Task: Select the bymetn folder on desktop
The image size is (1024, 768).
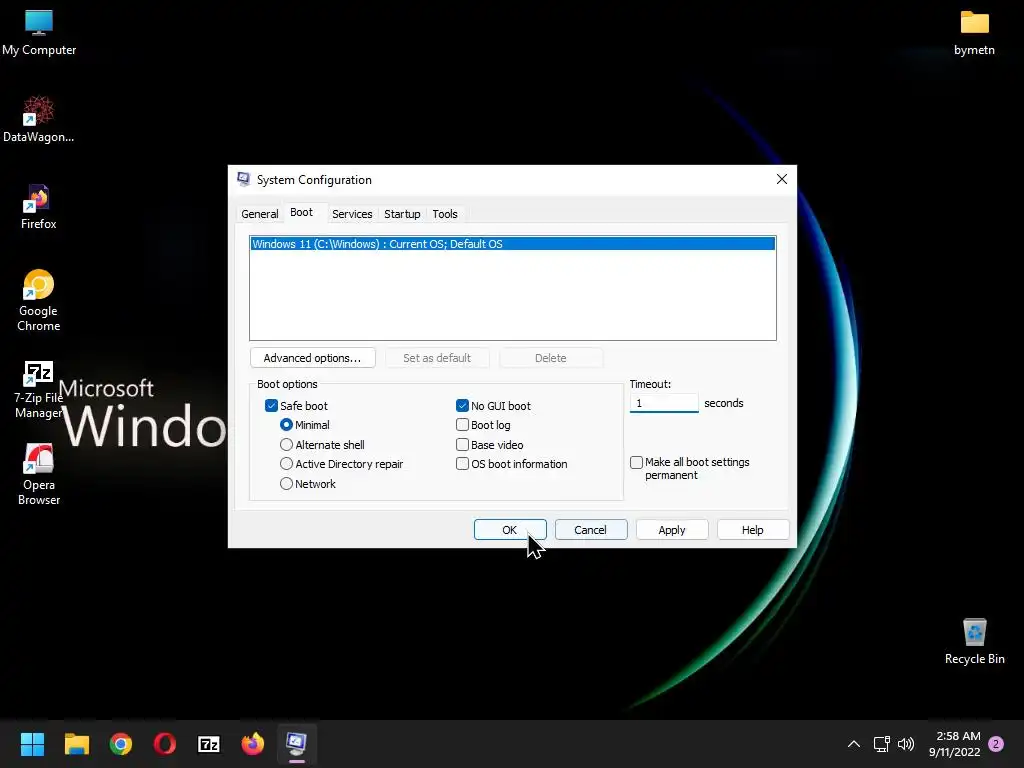Action: 974,33
